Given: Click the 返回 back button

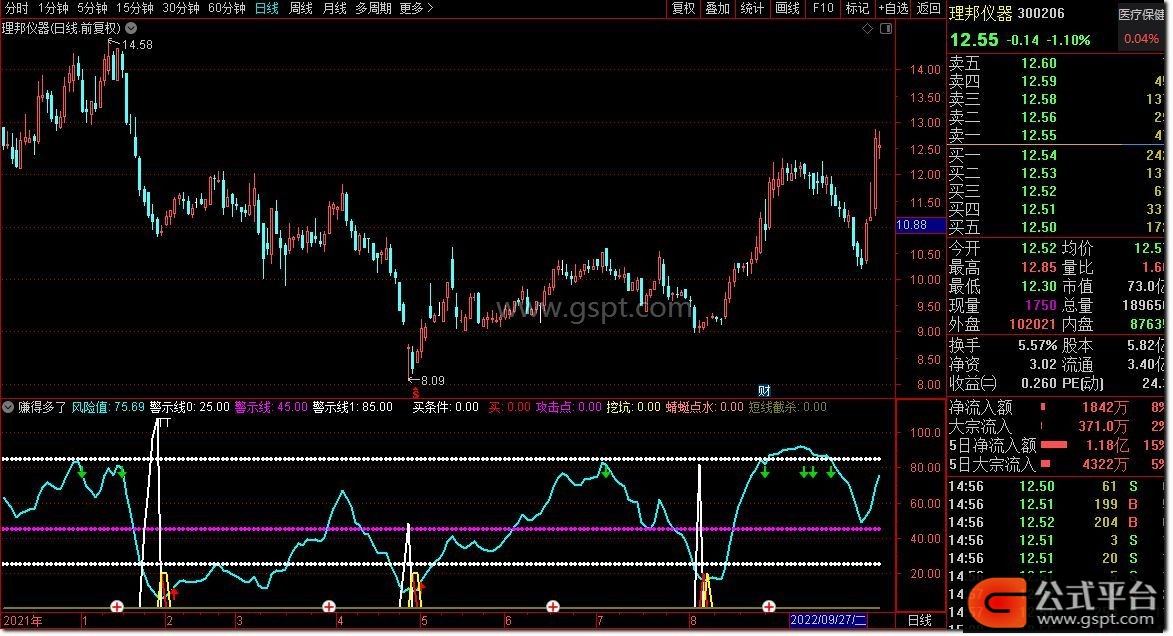Looking at the screenshot, I should click(x=928, y=8).
